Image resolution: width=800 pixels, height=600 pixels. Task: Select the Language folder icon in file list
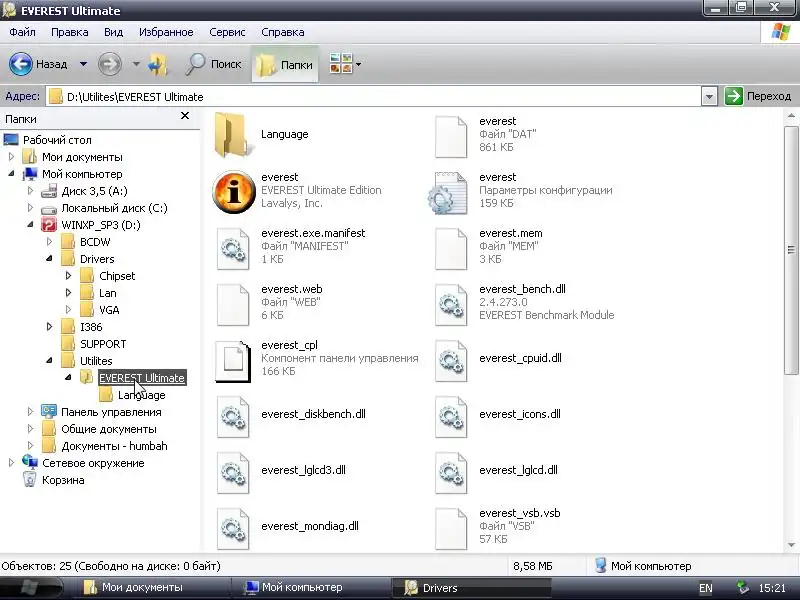point(232,135)
